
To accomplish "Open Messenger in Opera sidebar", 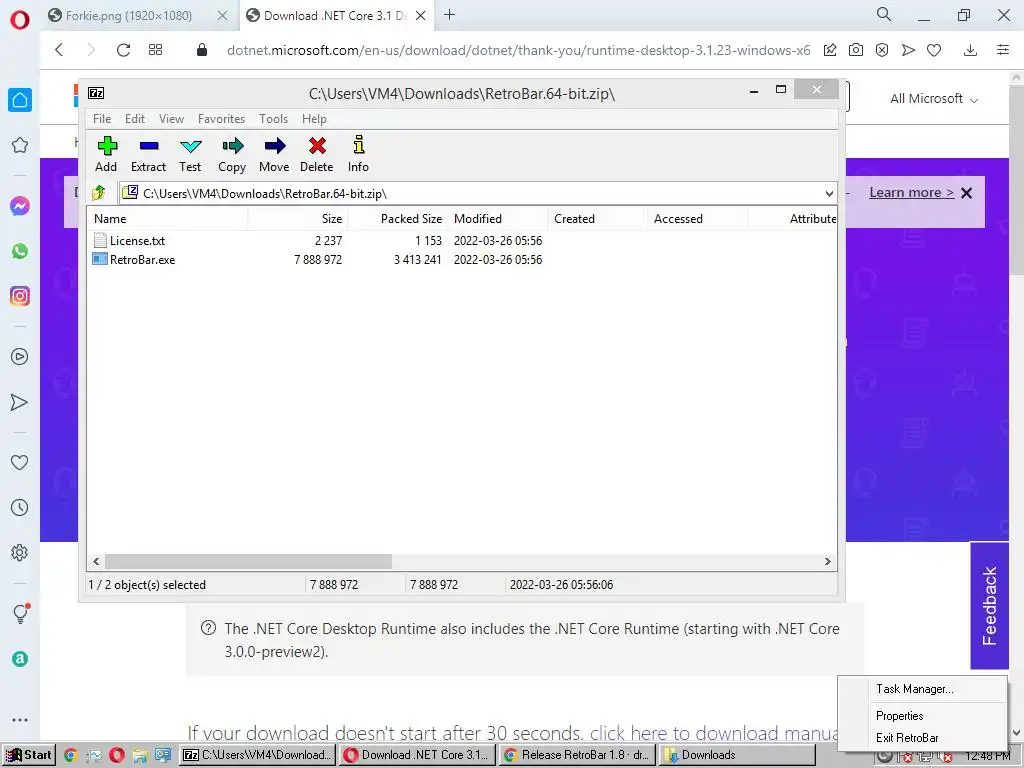I will pyautogui.click(x=20, y=206).
